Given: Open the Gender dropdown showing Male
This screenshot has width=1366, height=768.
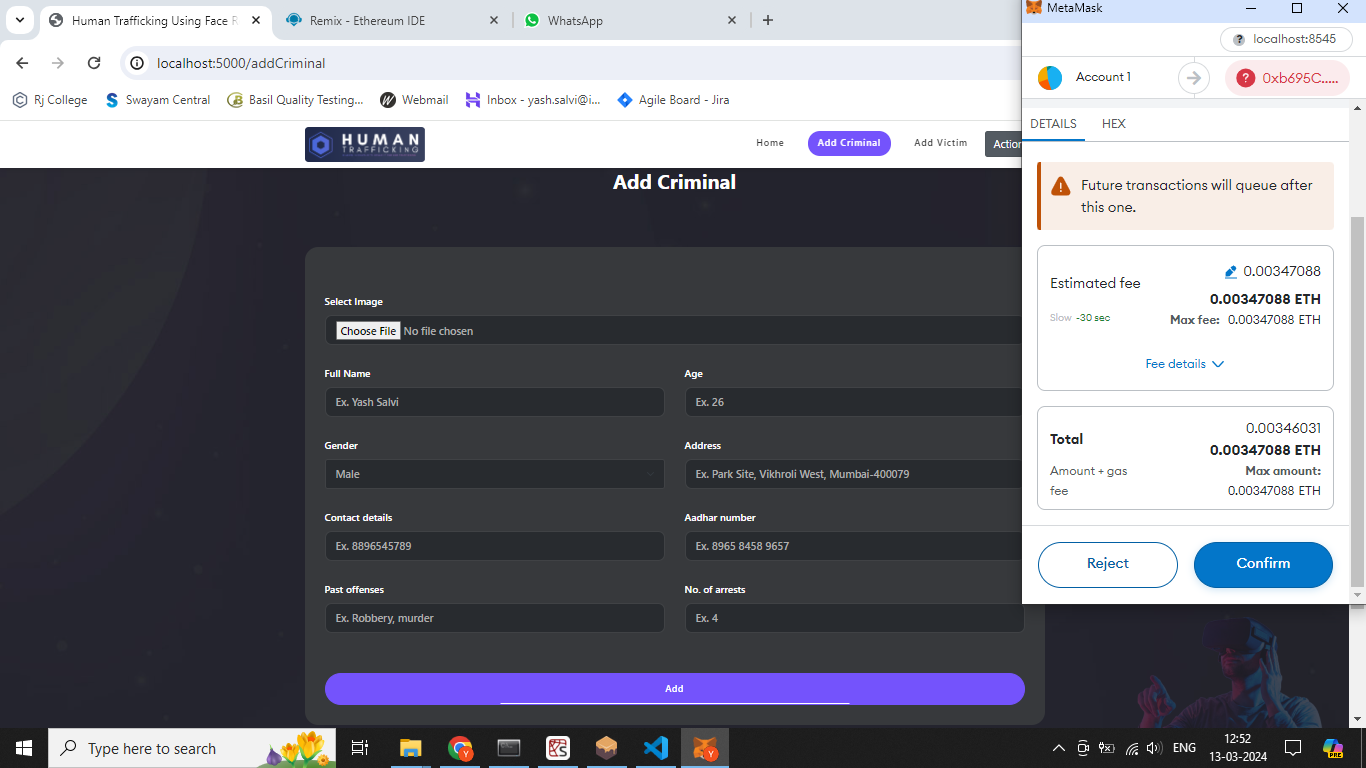Looking at the screenshot, I should pos(494,474).
